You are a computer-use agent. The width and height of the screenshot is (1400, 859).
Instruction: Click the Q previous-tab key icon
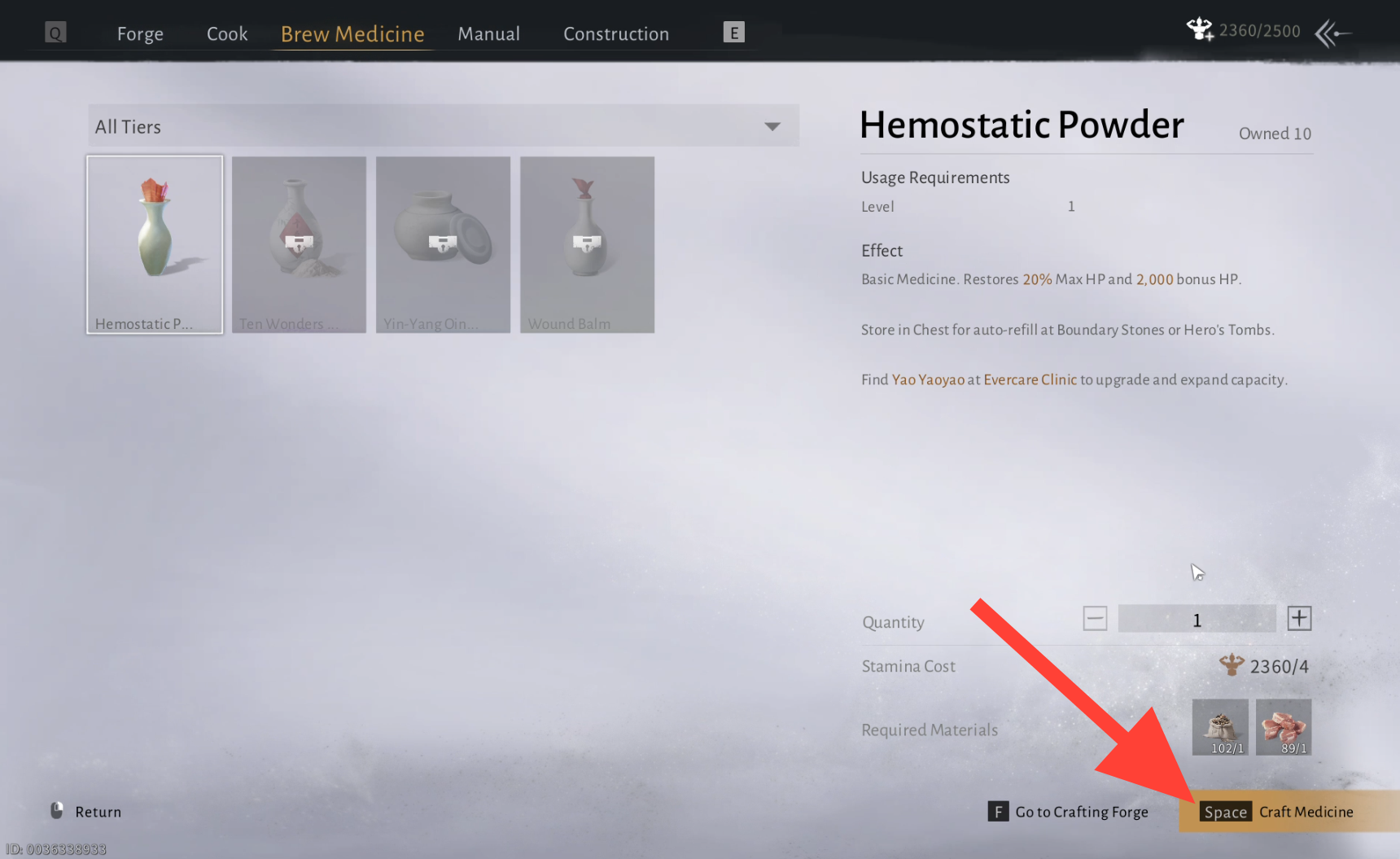pyautogui.click(x=55, y=33)
